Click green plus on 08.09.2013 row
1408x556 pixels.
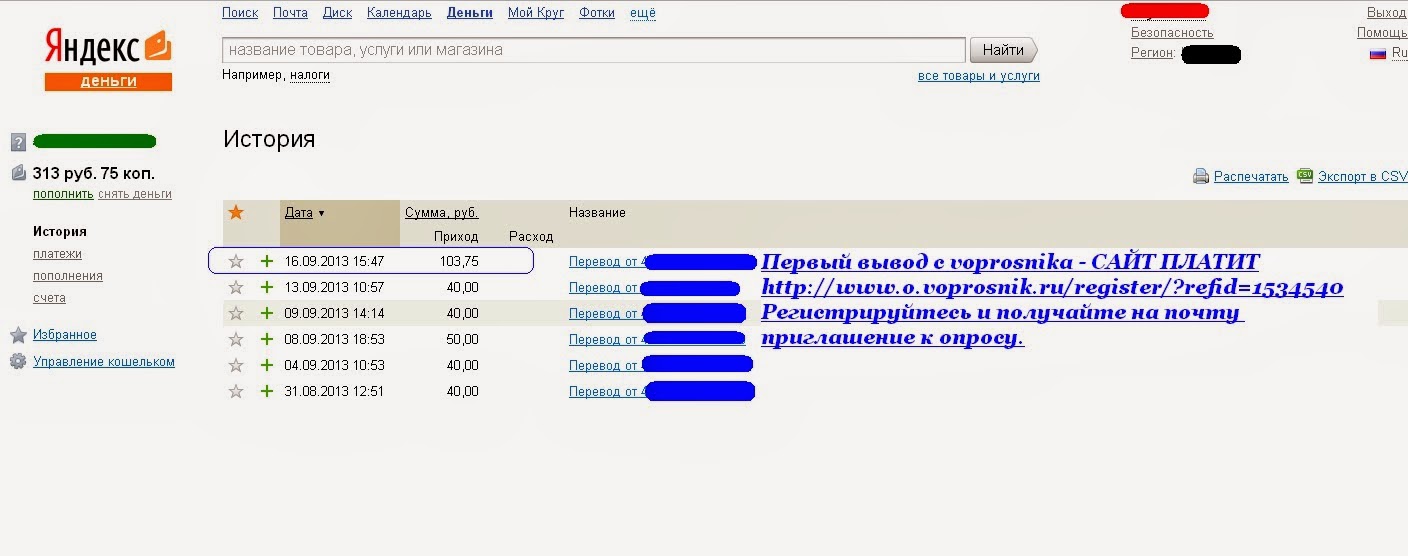[x=266, y=339]
